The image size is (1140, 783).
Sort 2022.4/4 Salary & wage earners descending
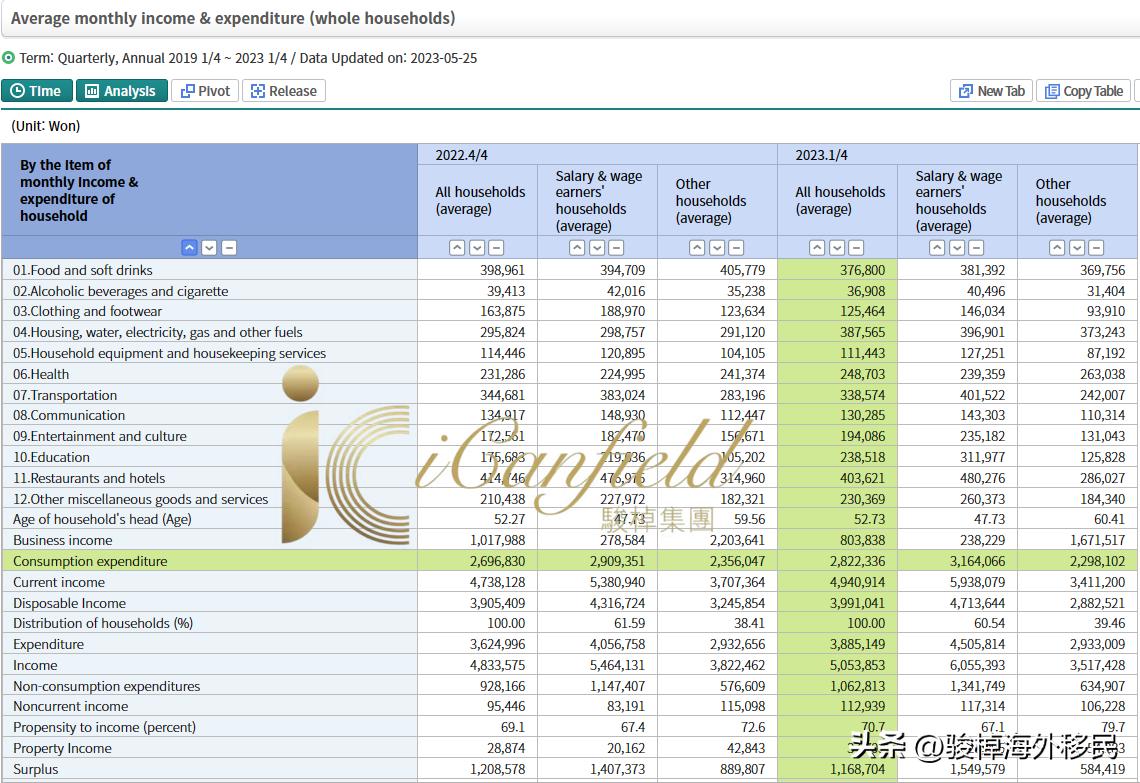click(597, 248)
